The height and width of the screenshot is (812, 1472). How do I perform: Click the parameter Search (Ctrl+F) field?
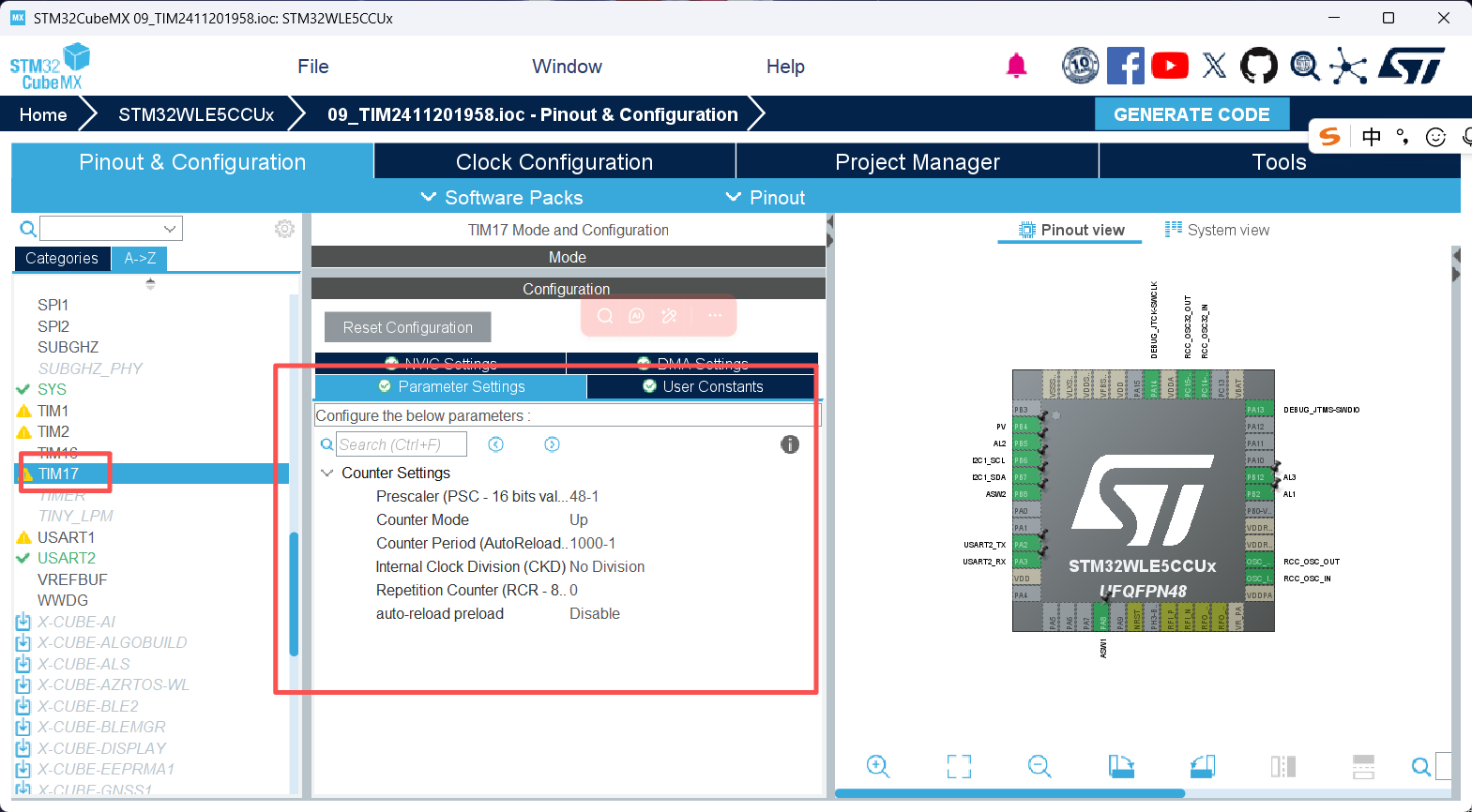coord(402,444)
